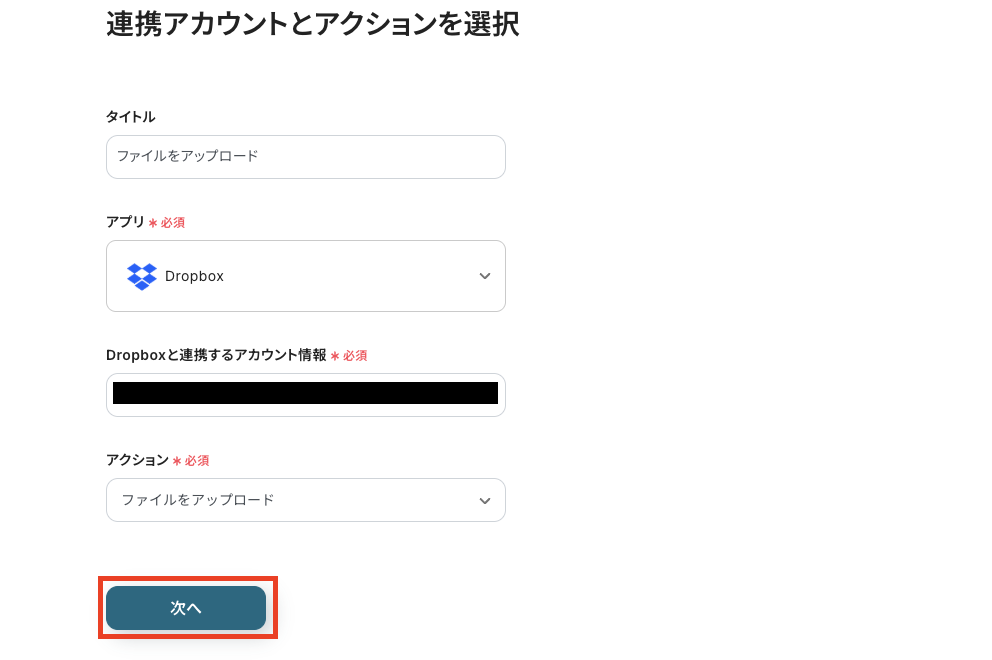Click the タイトル field label
This screenshot has width=992, height=660.
[130, 116]
